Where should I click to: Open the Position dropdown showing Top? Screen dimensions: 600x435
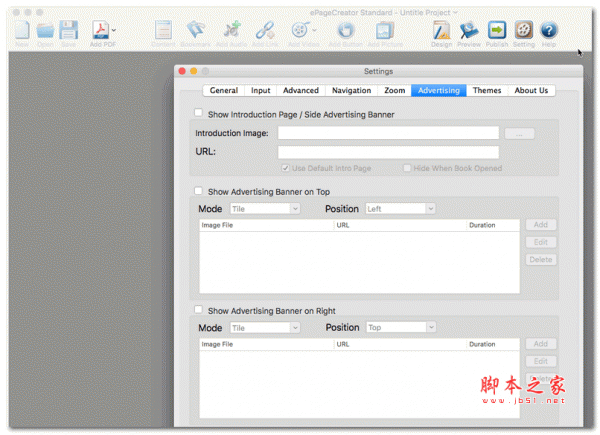(401, 327)
